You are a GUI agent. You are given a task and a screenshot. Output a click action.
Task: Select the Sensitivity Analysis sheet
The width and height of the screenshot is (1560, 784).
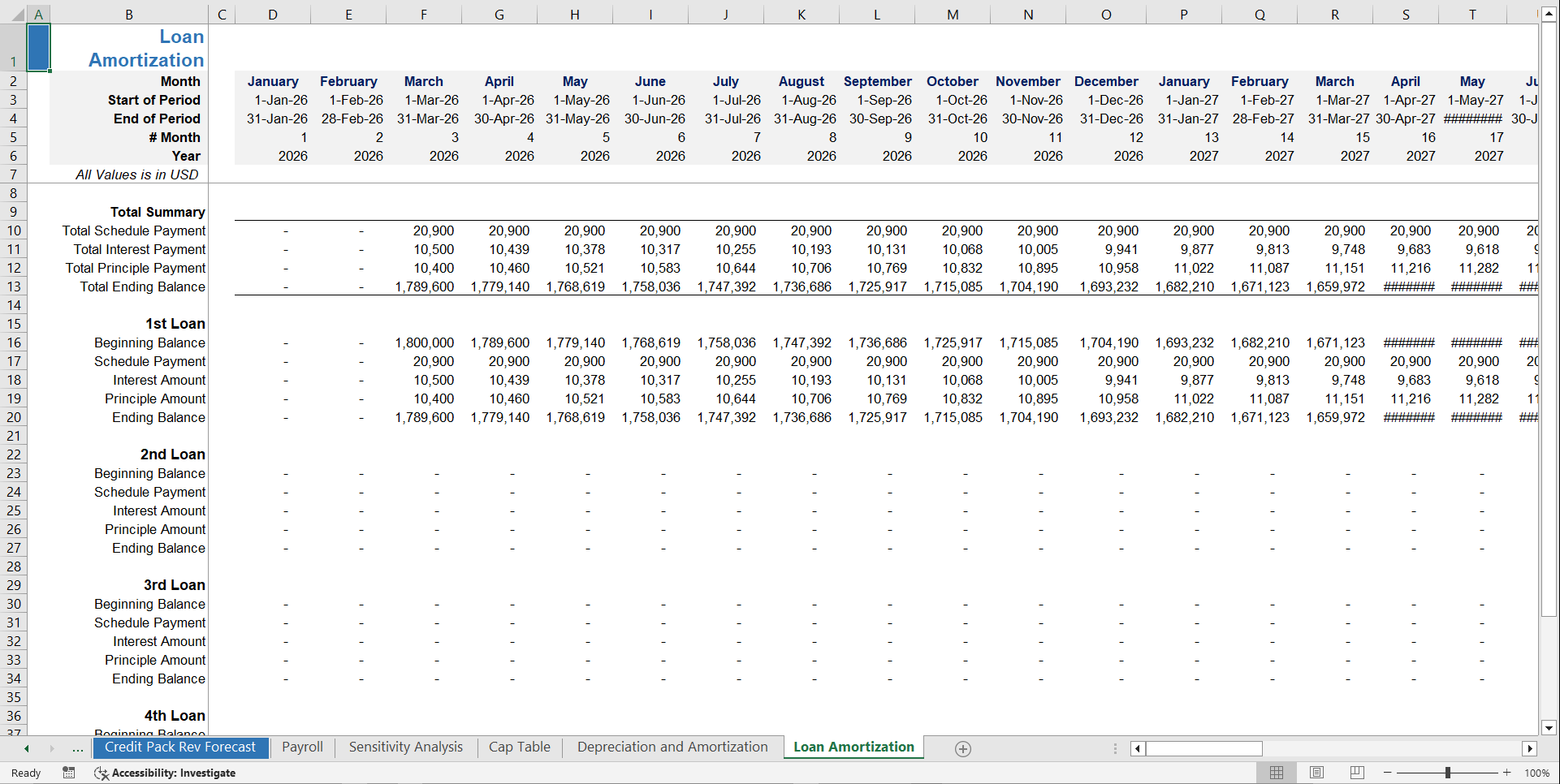[404, 747]
